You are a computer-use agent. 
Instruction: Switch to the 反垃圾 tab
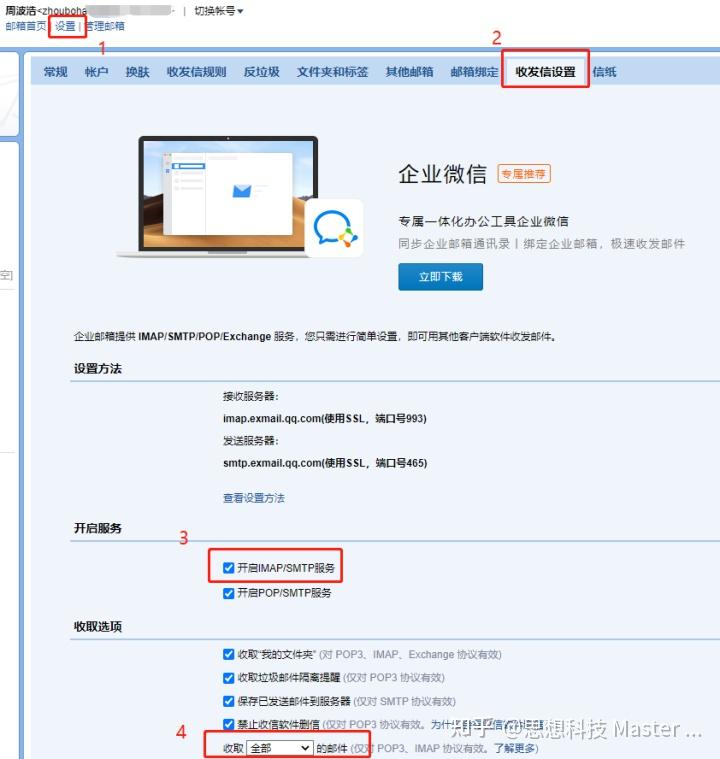click(261, 72)
